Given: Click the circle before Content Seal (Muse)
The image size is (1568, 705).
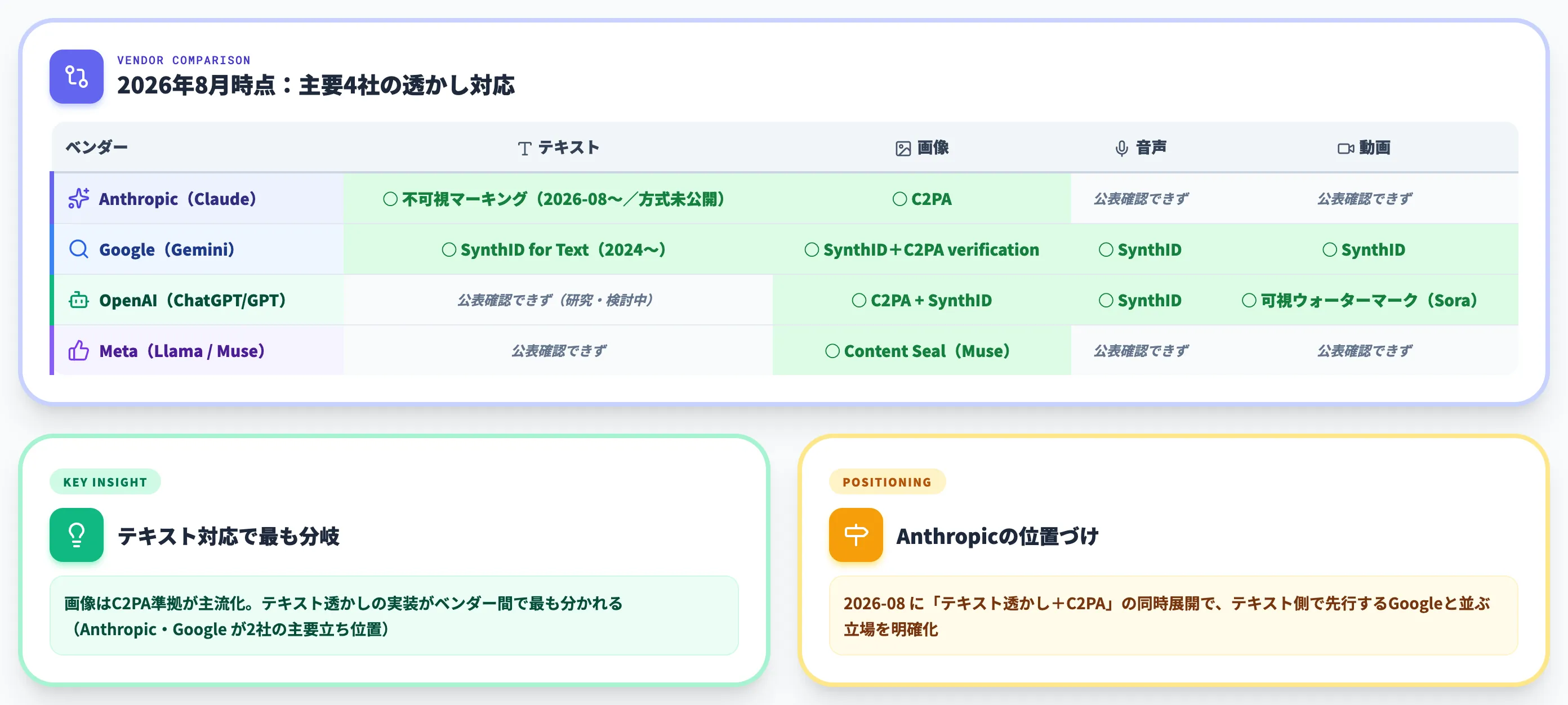Looking at the screenshot, I should point(832,351).
